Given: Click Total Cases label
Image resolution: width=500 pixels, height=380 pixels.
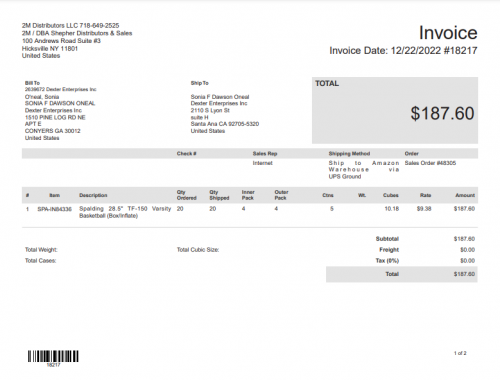Looking at the screenshot, I should pyautogui.click(x=40, y=261).
